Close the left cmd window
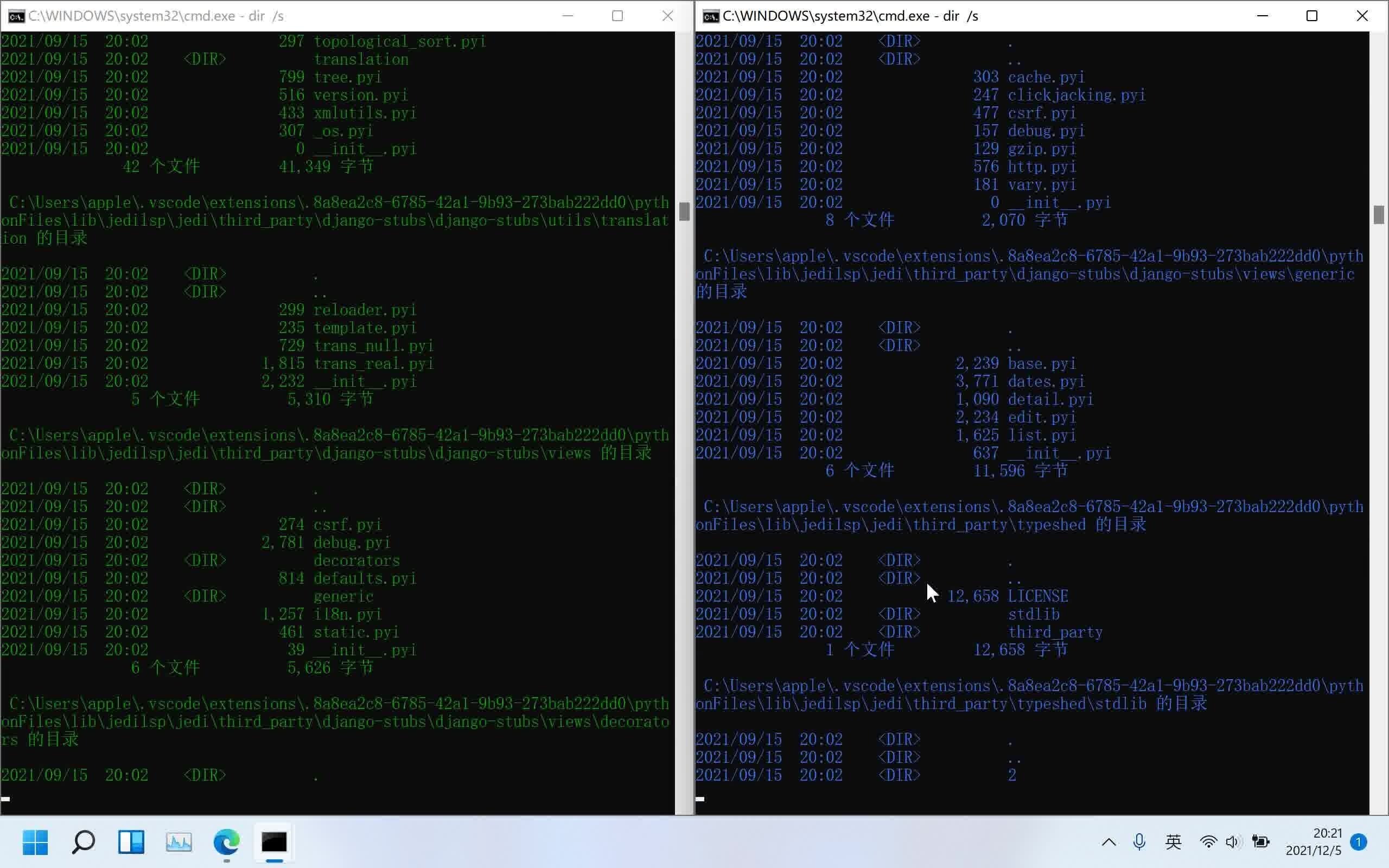1389x868 pixels. coord(667,16)
